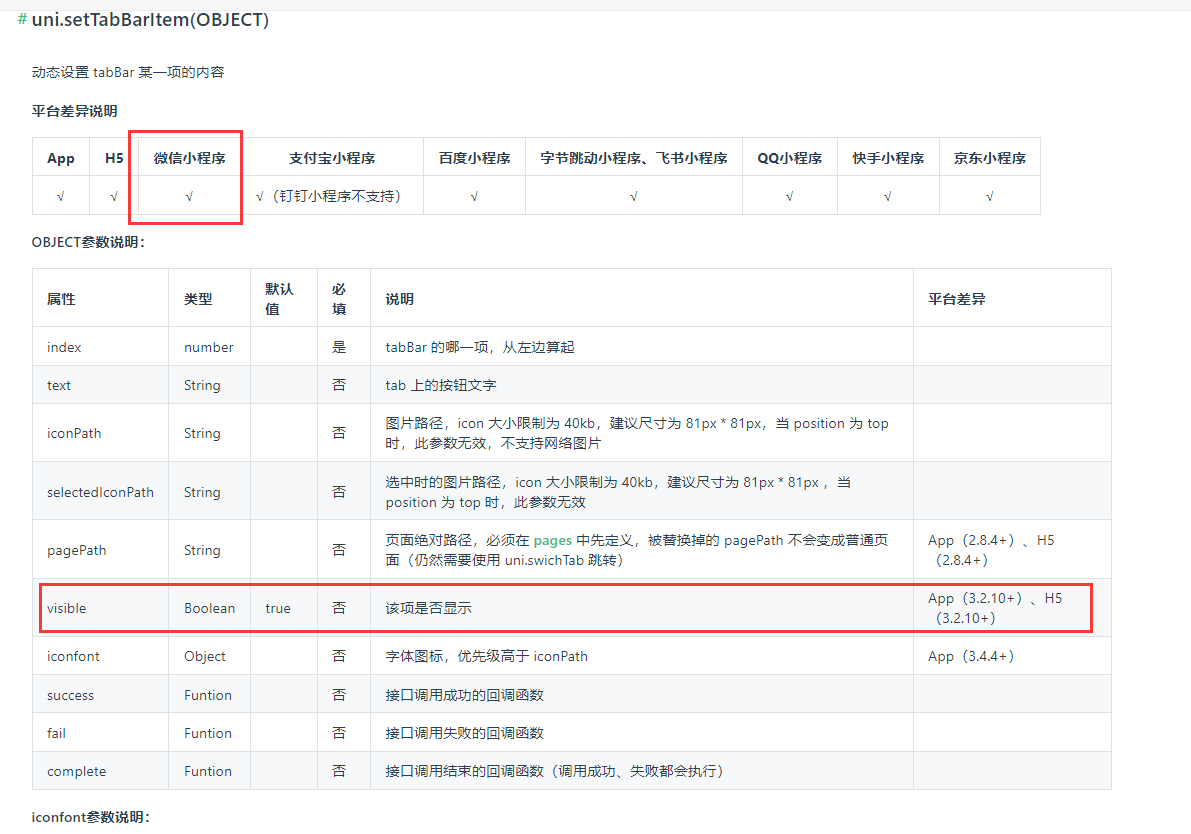The width and height of the screenshot is (1191, 834).
Task: Click the '平台差异说明' label
Action: [74, 111]
